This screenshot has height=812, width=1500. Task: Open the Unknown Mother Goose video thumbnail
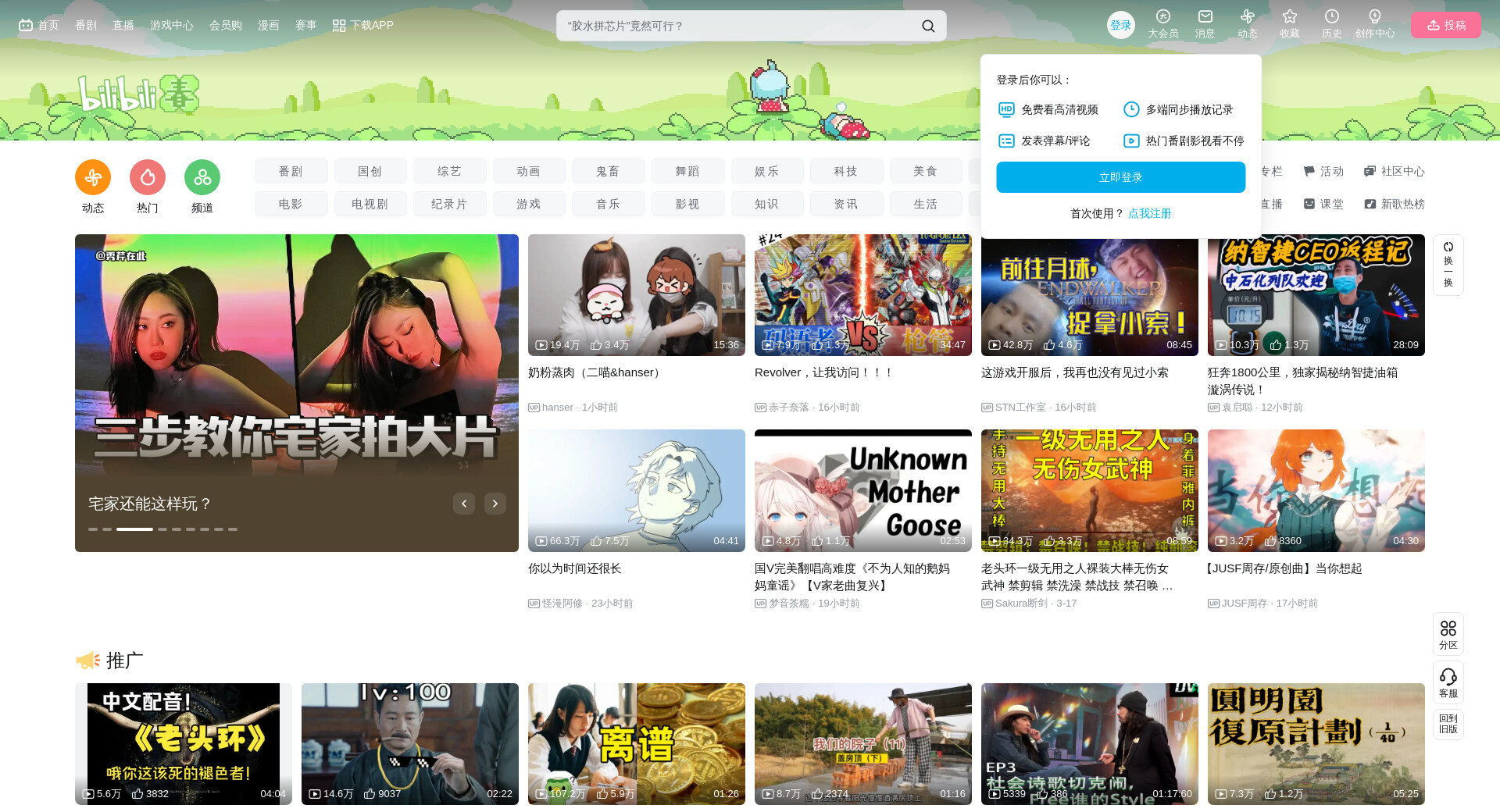(x=863, y=490)
